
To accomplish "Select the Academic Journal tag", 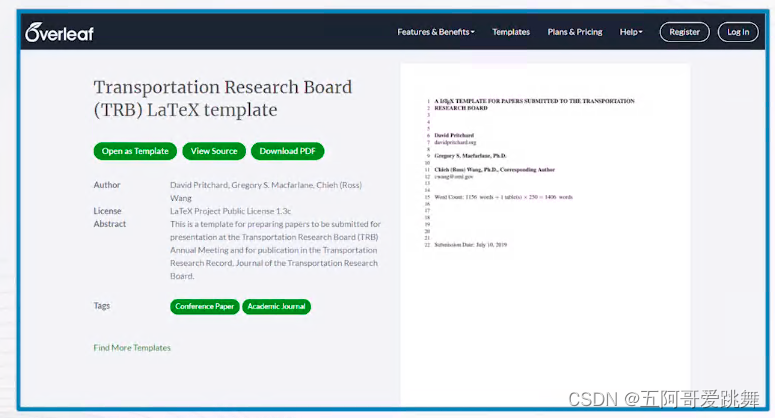I will pos(276,306).
